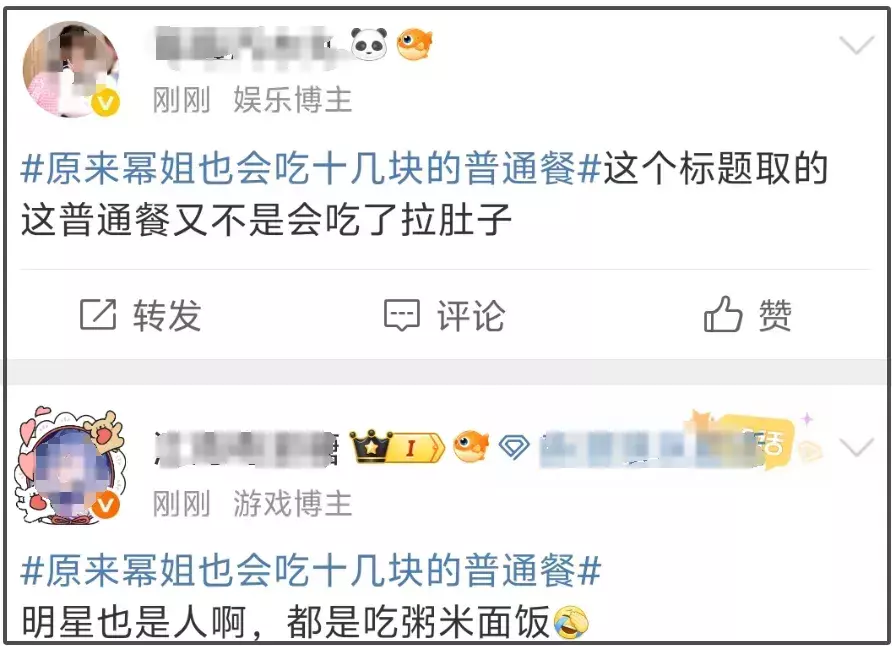Expand the second post's chevron options menu
892x646 pixels.
tap(857, 448)
